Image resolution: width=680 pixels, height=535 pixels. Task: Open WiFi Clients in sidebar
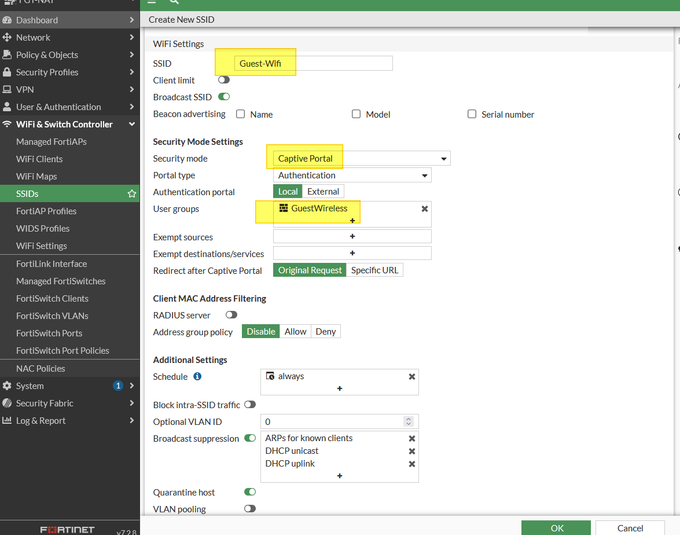pyautogui.click(x=39, y=159)
